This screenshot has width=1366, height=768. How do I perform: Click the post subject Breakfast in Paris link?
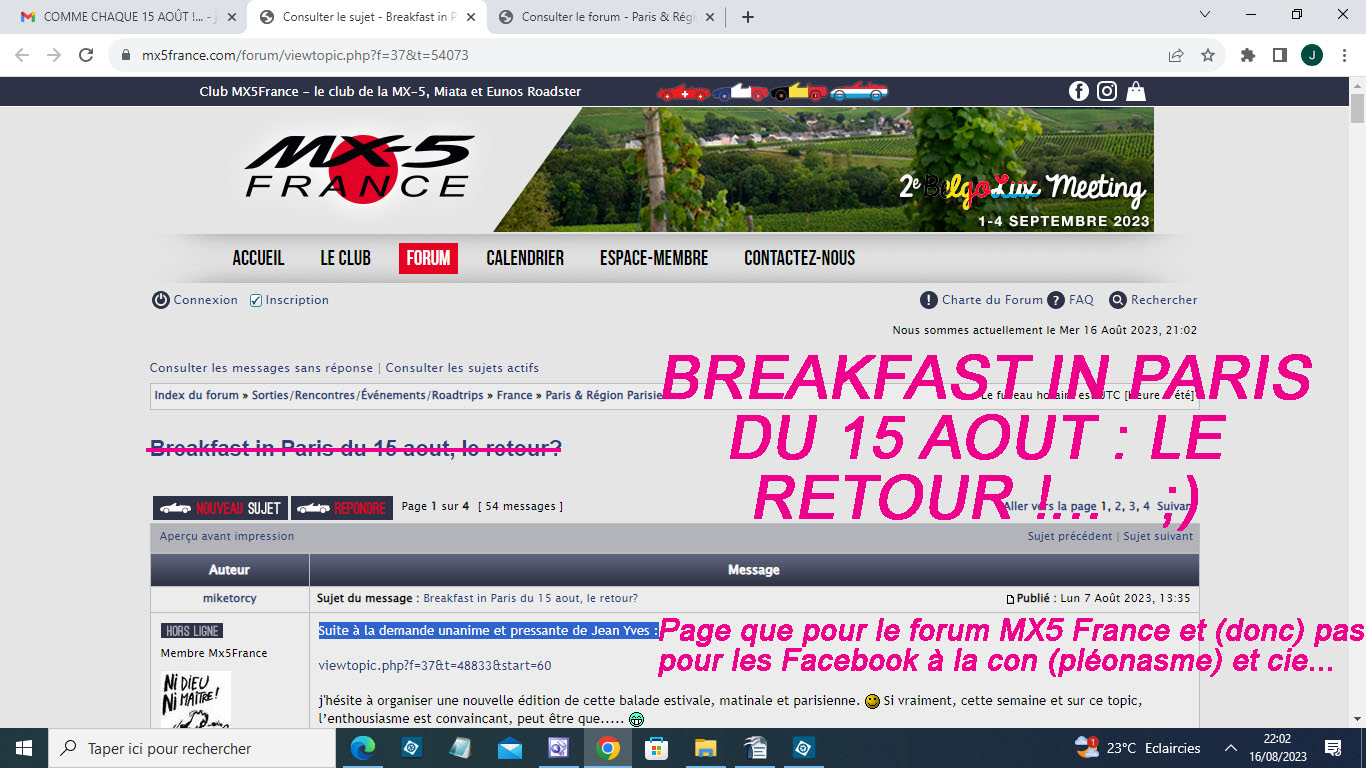(x=530, y=598)
